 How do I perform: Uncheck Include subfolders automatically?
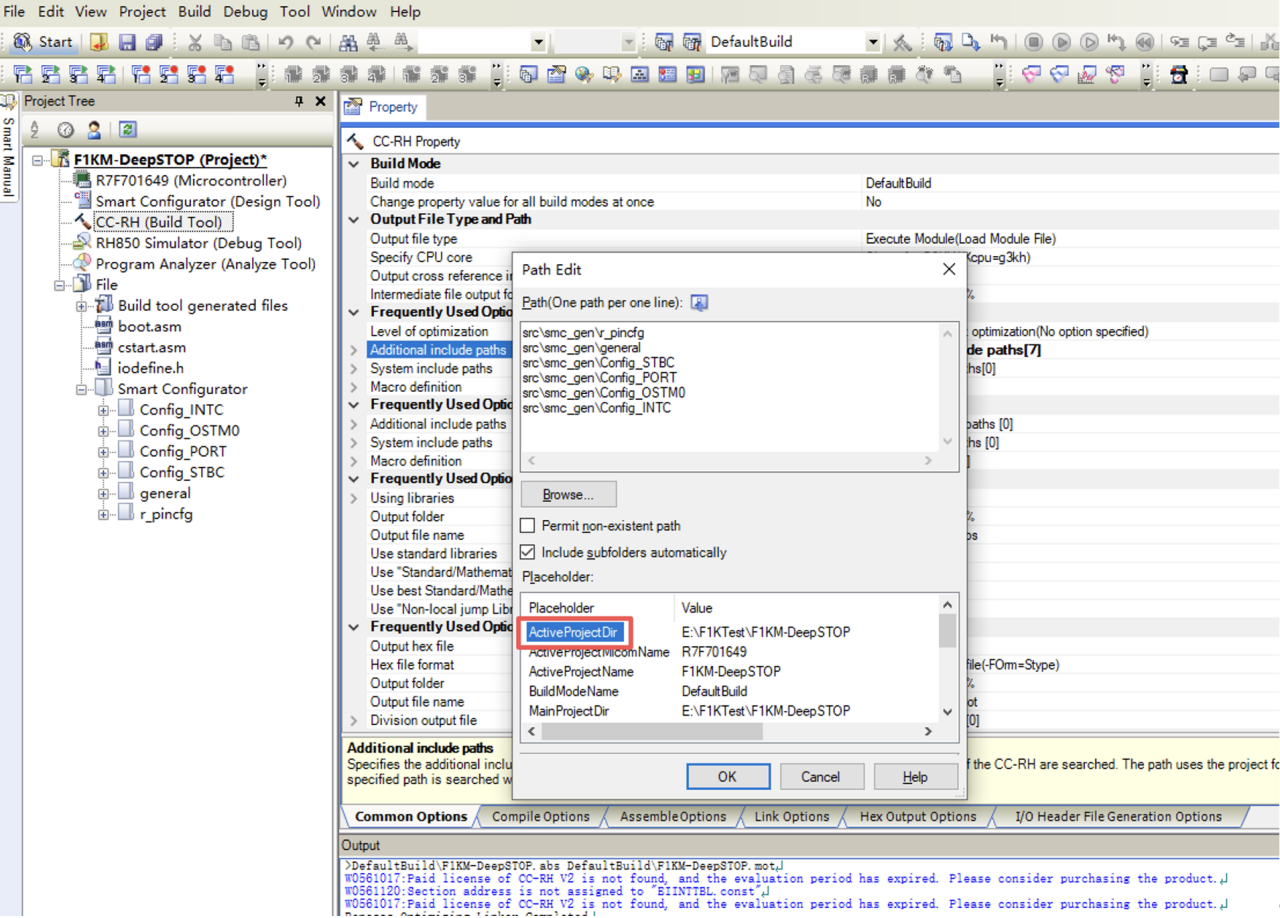point(528,552)
